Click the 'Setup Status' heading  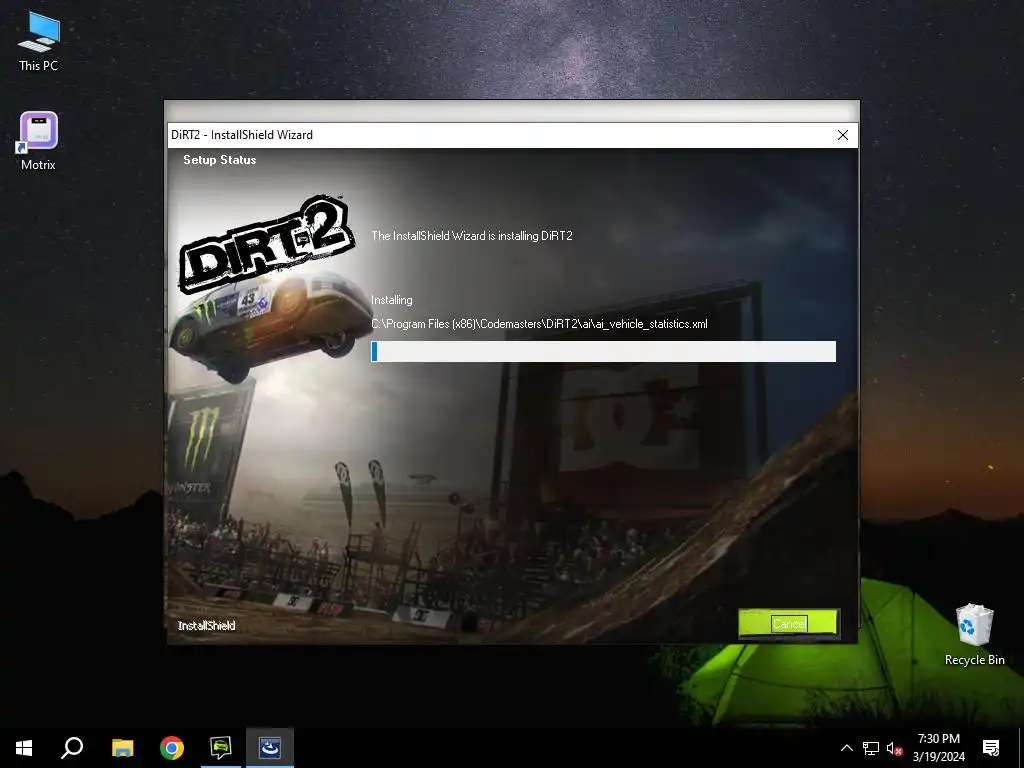219,160
